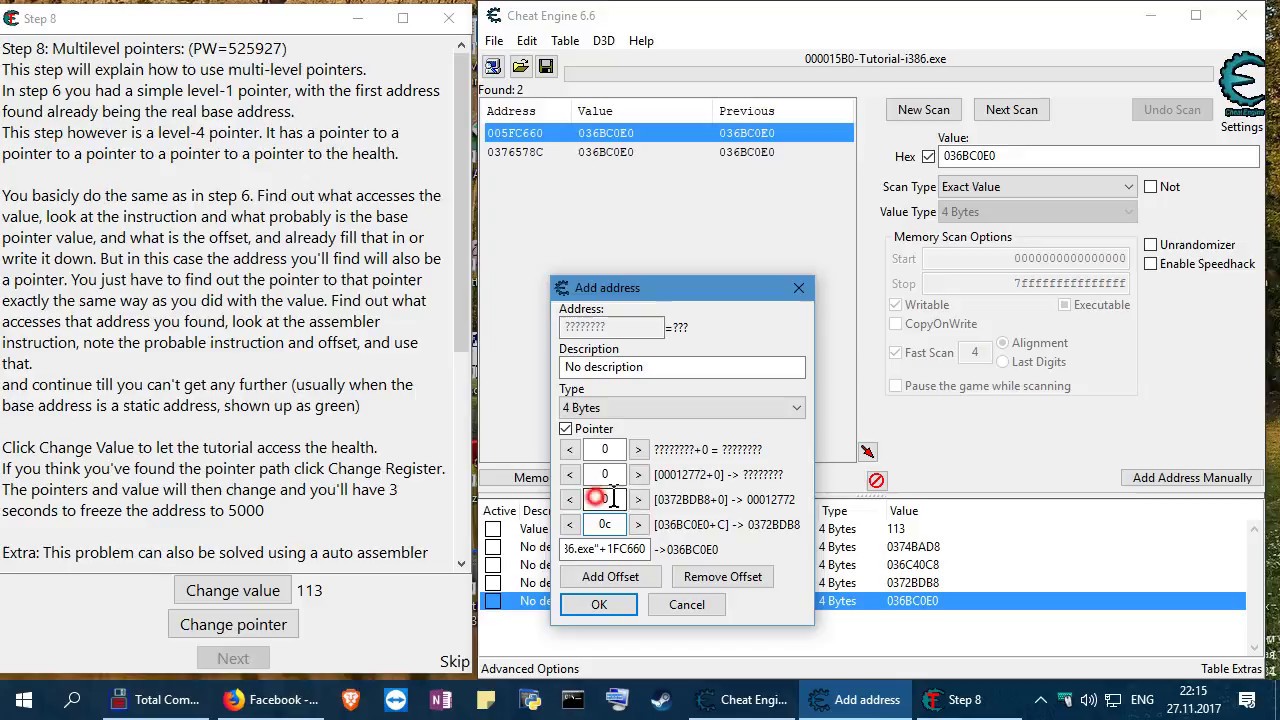Open the Edit menu

pos(527,41)
